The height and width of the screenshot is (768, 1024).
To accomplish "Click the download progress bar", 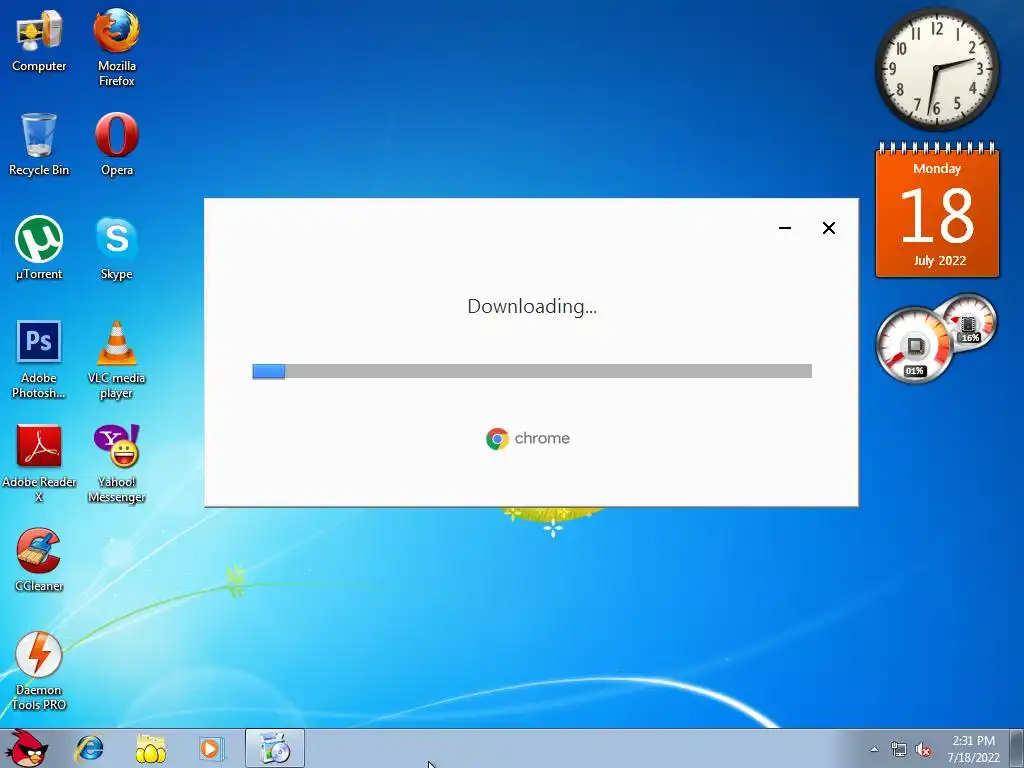I will [532, 371].
